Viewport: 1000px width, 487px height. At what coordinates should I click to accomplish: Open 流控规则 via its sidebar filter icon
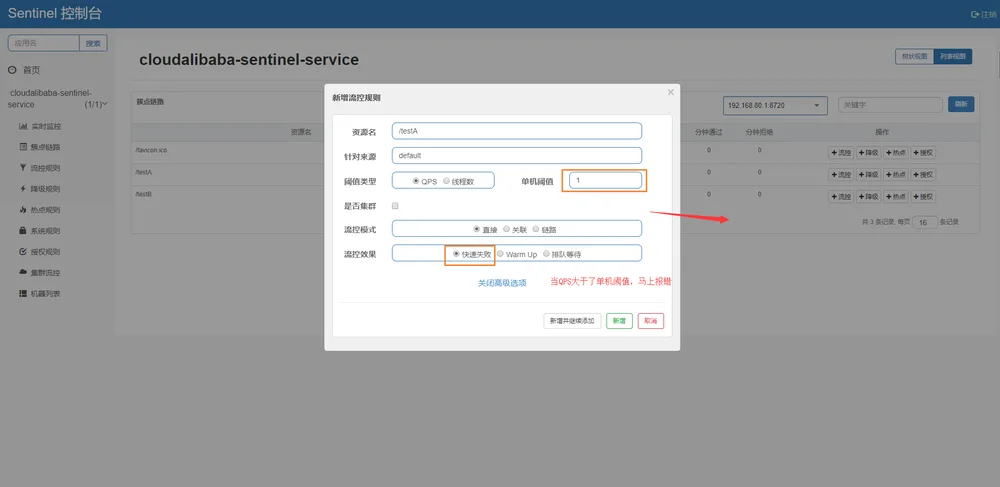point(24,168)
